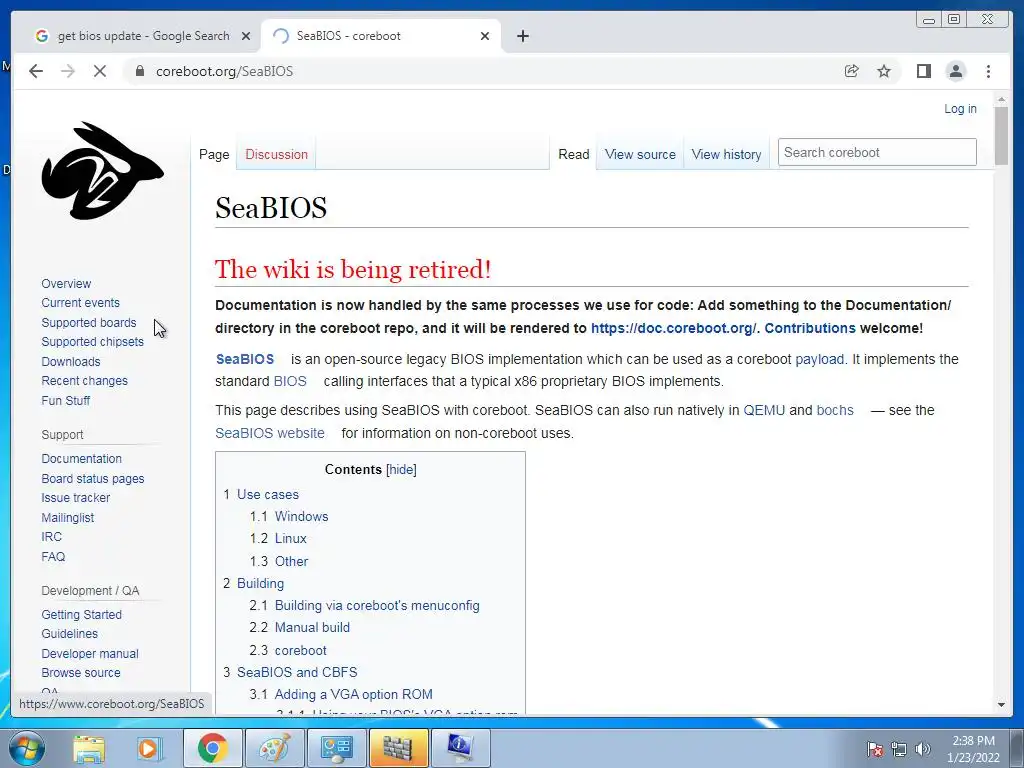Viewport: 1024px width, 768px height.
Task: Open the Developer manual link
Action: [90, 654]
